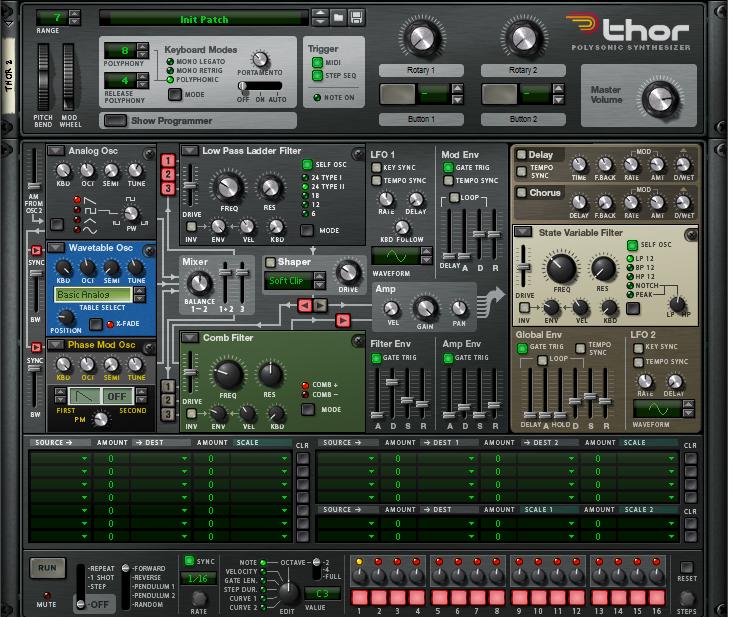This screenshot has width=733, height=617.
Task: Step Shaper Soft Clip mode up
Action: point(320,276)
